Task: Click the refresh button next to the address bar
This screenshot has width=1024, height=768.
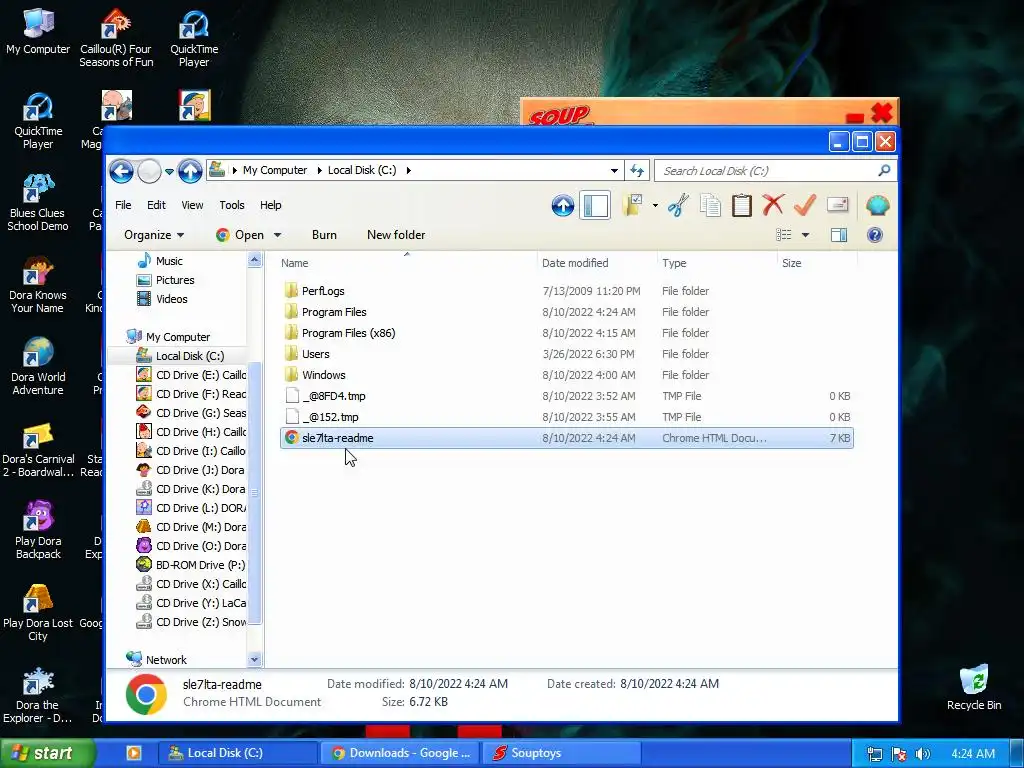Action: [x=637, y=170]
